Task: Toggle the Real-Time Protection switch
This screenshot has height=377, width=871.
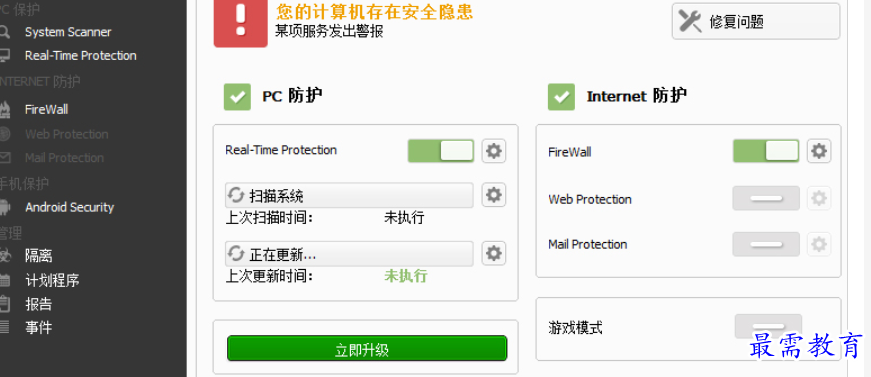Action: [x=441, y=151]
